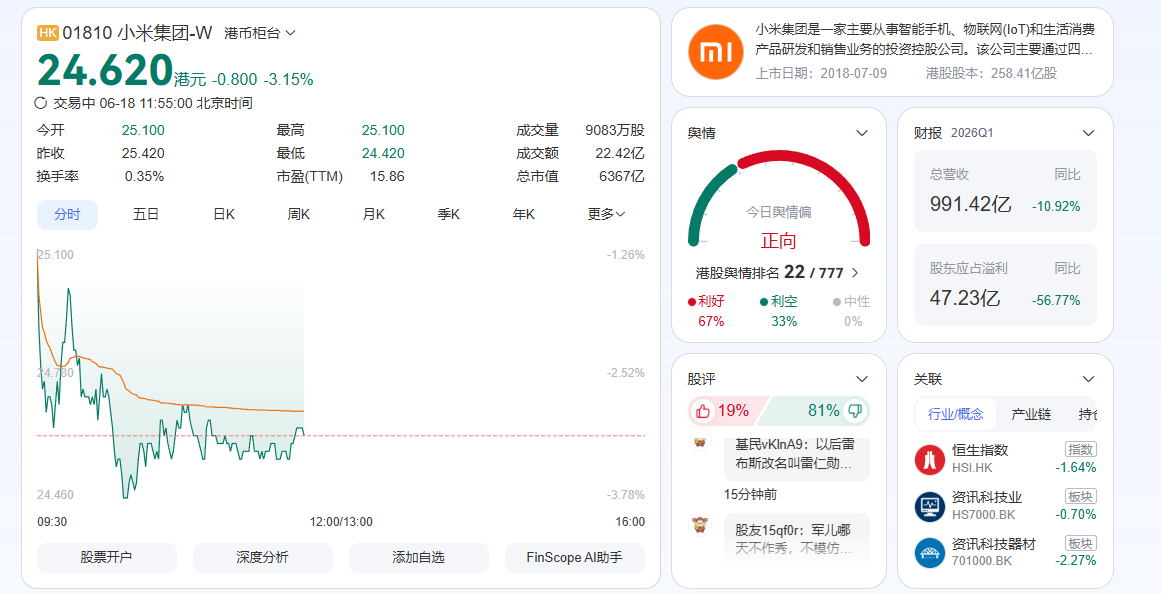Select the 分时 chart tab
1161x594 pixels.
click(x=67, y=215)
